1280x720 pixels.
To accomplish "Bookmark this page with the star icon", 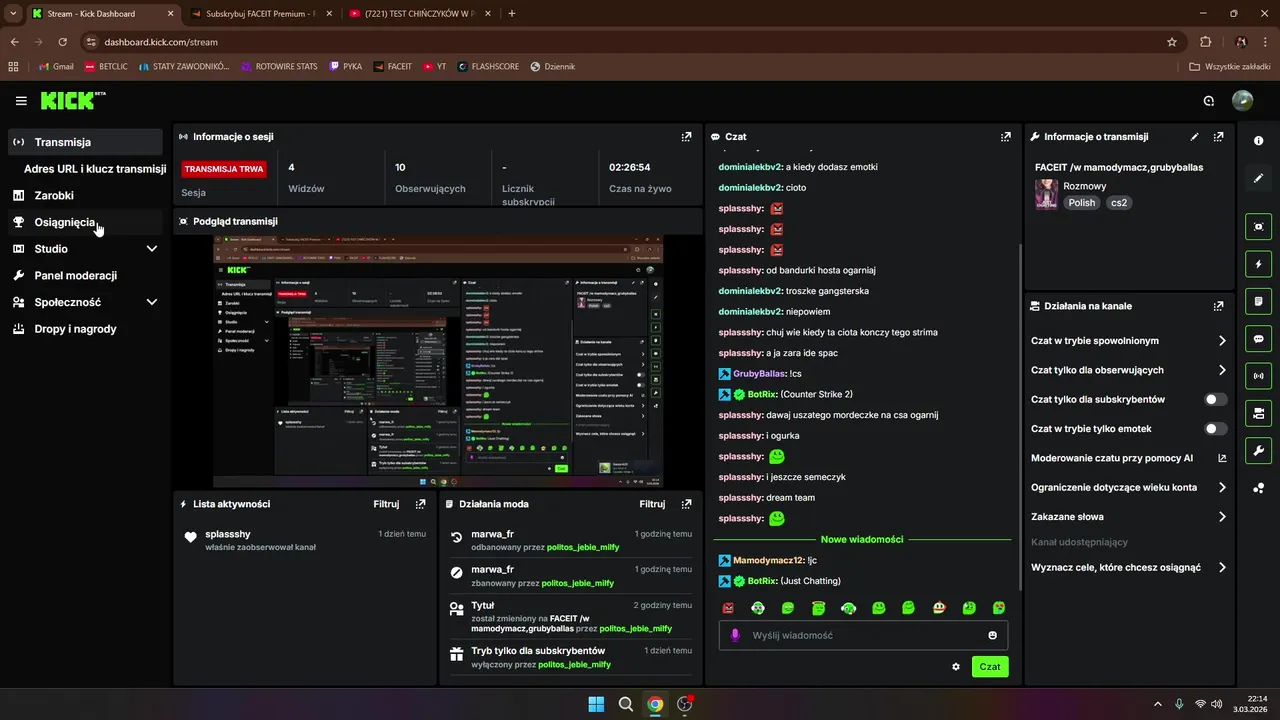I will pyautogui.click(x=1172, y=42).
